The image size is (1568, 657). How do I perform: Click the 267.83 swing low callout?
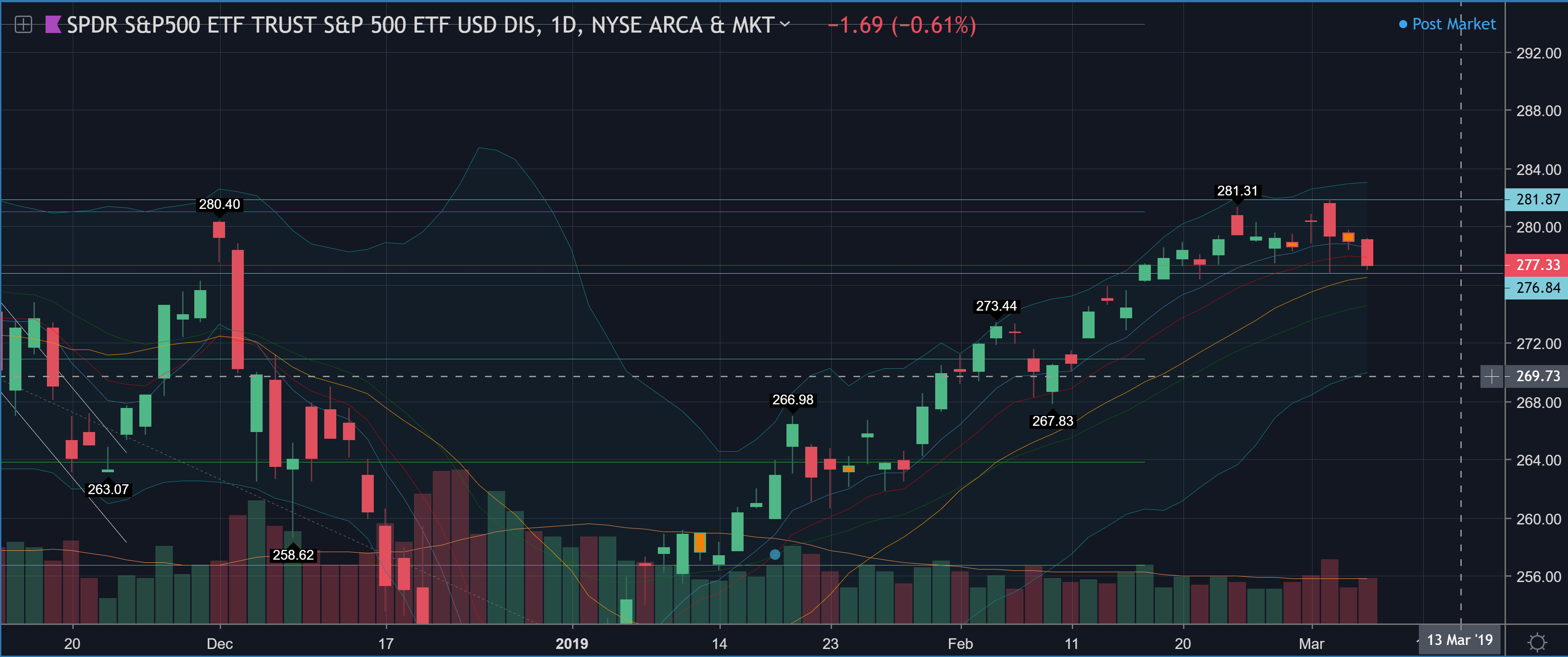click(x=1053, y=421)
